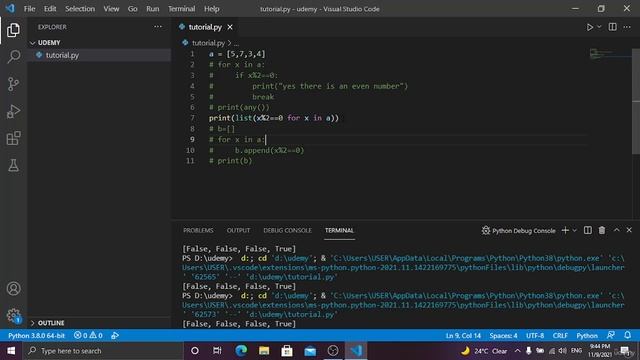The height and width of the screenshot is (360, 640).
Task: Run the Python file with play icon
Action: pyautogui.click(x=589, y=27)
